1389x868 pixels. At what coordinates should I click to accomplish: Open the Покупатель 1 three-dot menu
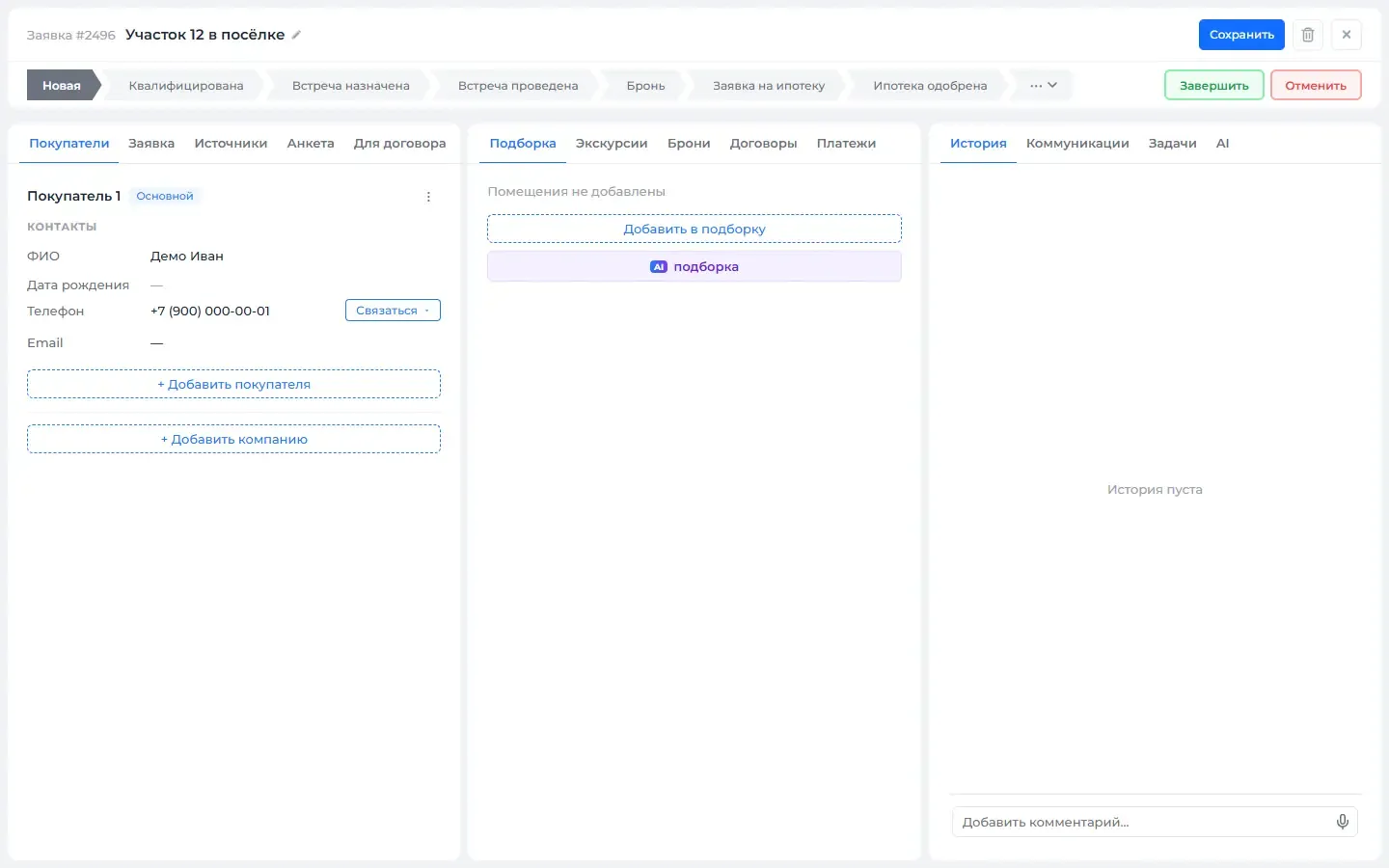tap(428, 197)
